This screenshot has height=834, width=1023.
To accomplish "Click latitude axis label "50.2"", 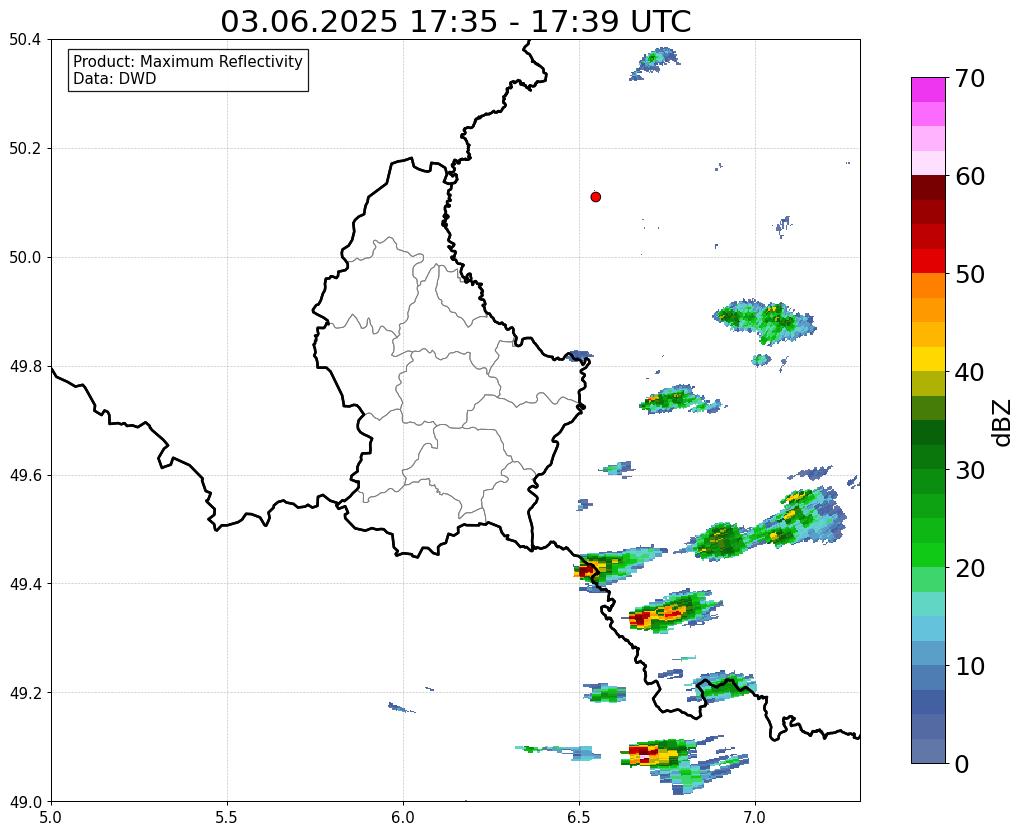I will click(25, 149).
